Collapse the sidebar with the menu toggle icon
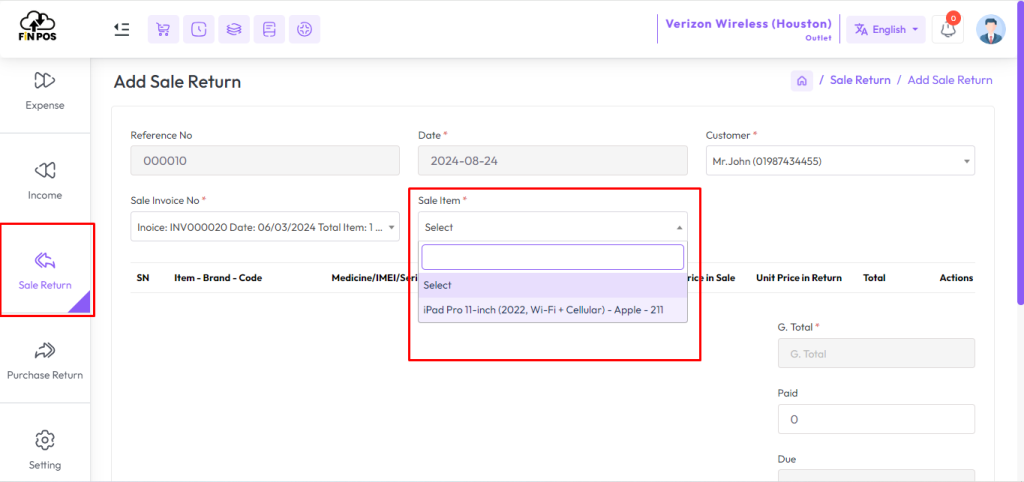This screenshot has width=1024, height=482. pos(121,29)
